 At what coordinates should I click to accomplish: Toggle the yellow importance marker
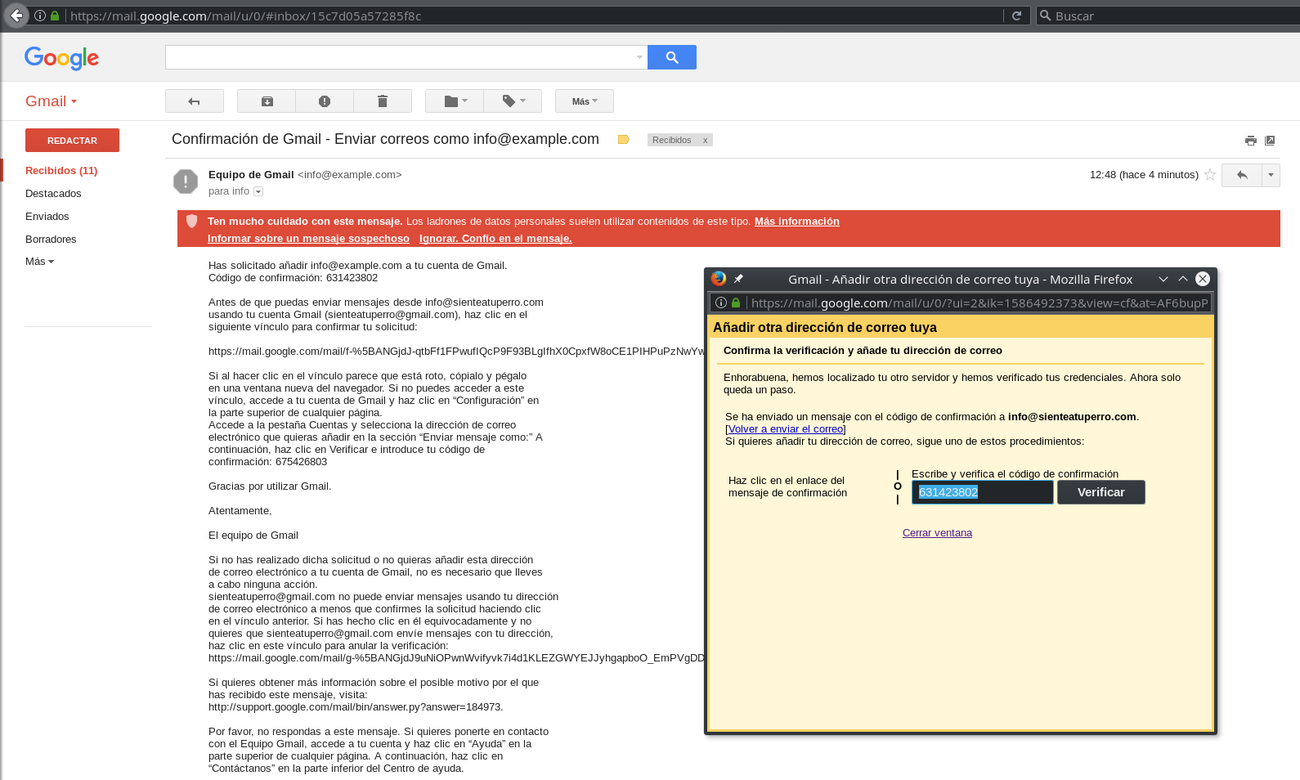pos(623,140)
